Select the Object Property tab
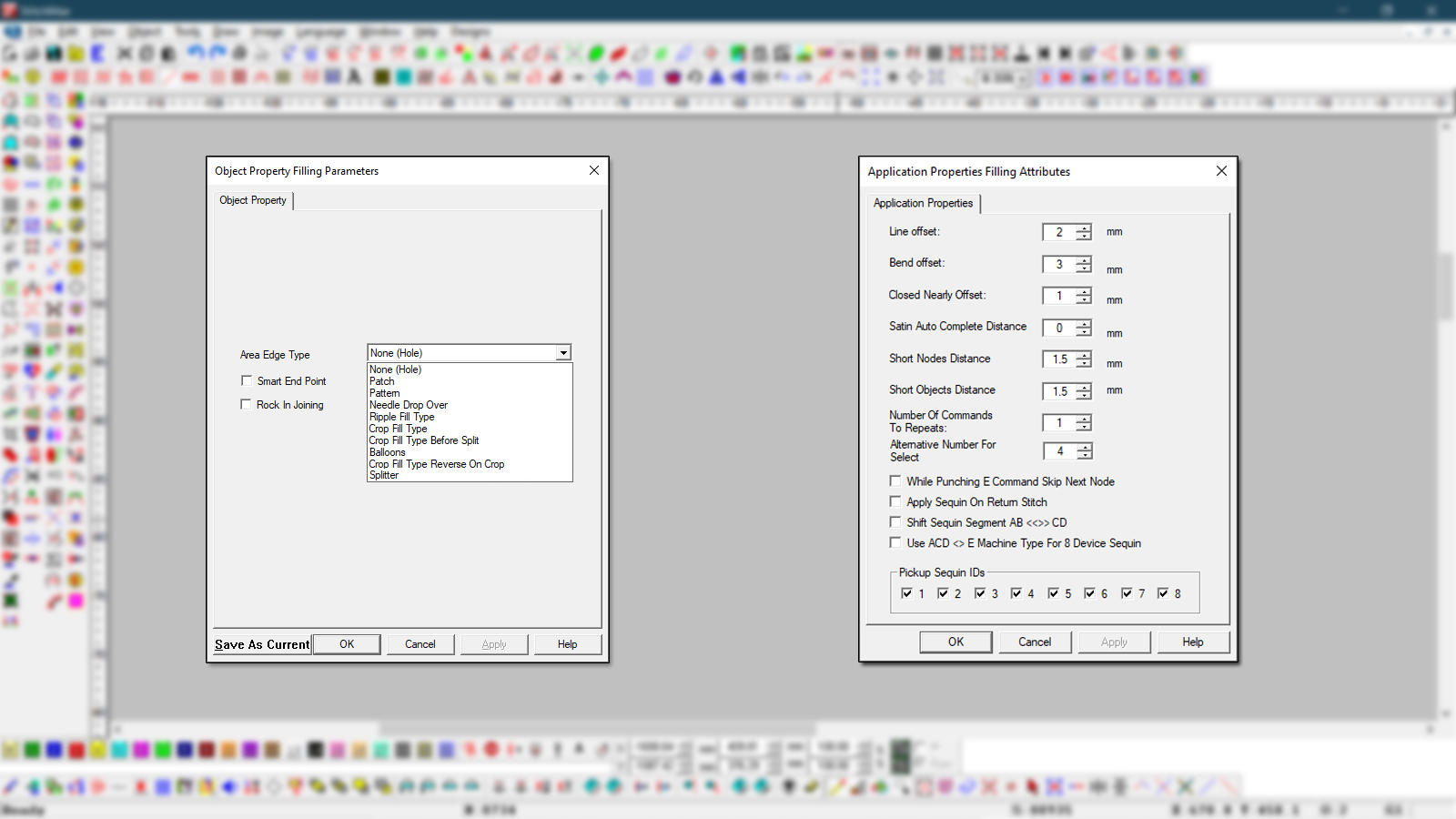This screenshot has height=819, width=1456. [253, 200]
